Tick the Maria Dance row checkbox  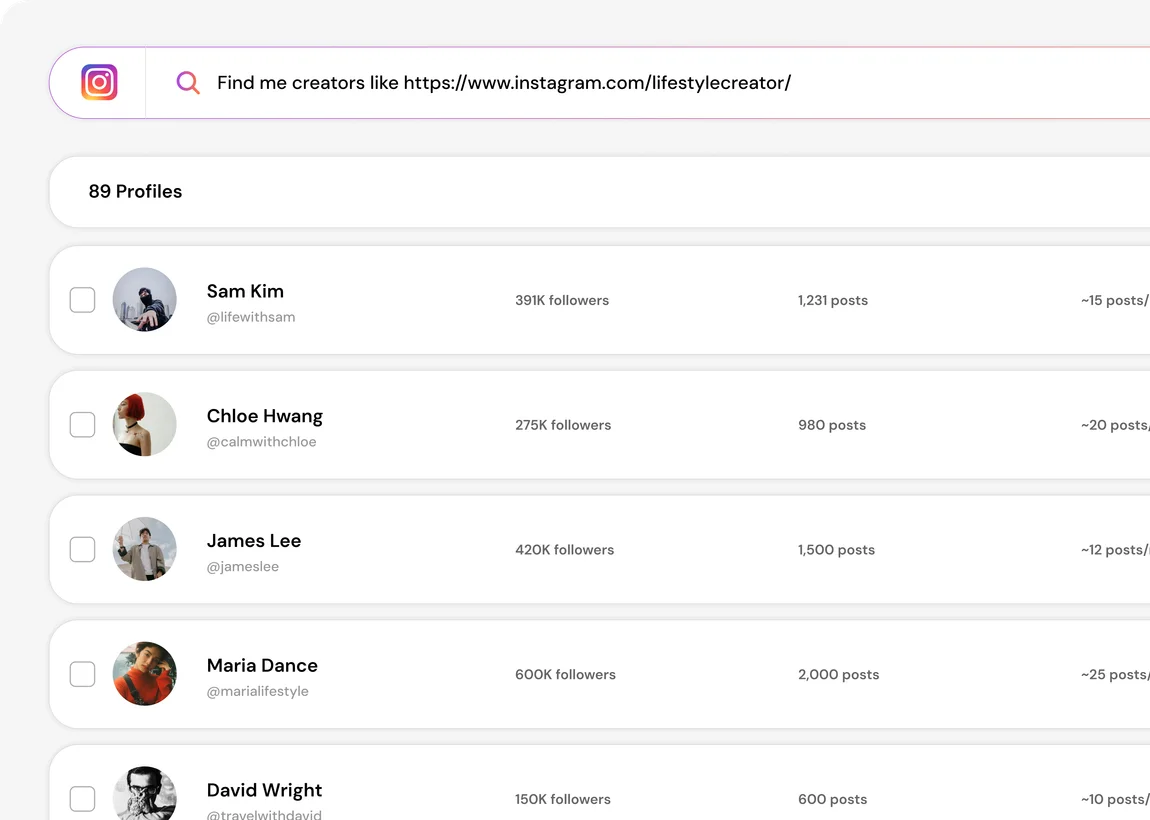tap(82, 674)
